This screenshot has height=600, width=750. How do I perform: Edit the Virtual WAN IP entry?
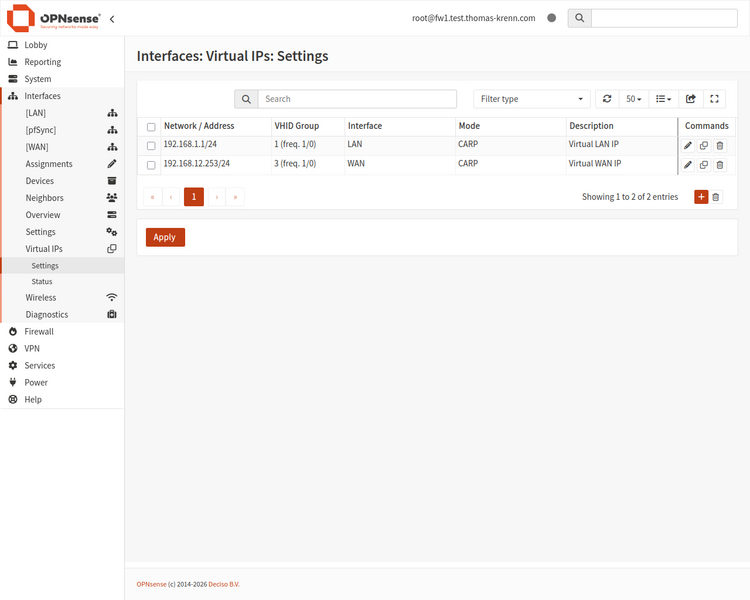pyautogui.click(x=688, y=165)
